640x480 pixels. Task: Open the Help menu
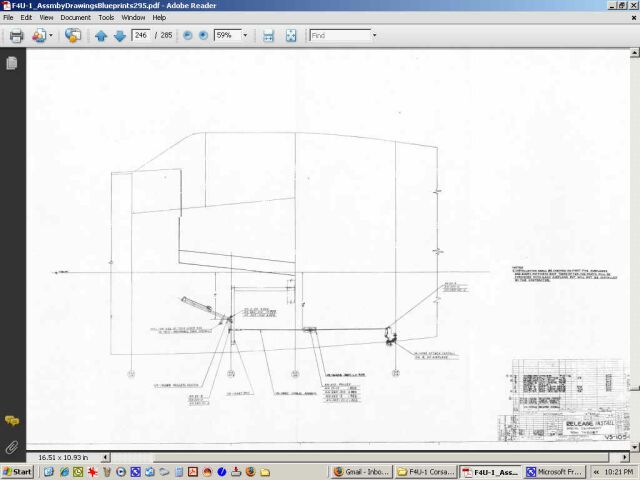[159, 18]
